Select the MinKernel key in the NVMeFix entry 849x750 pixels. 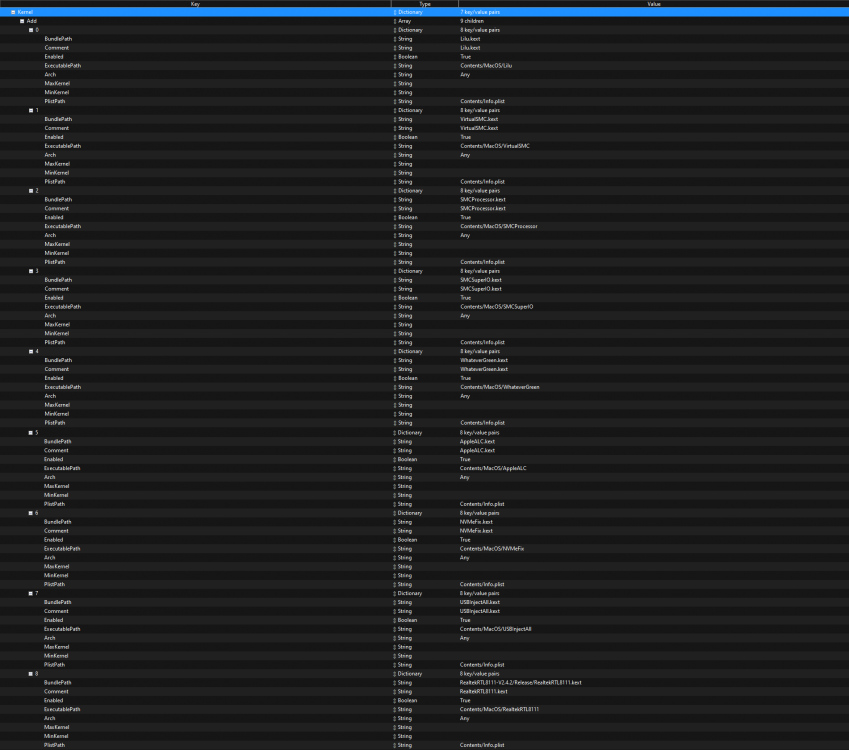click(x=56, y=576)
